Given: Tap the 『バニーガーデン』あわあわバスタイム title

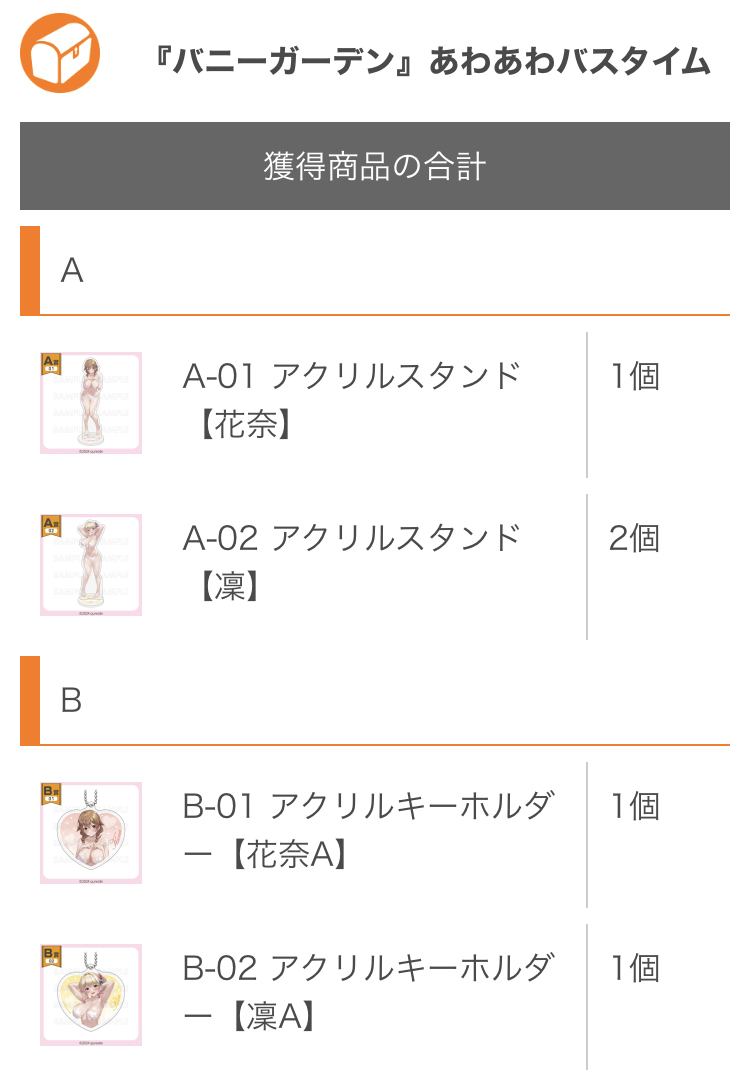Looking at the screenshot, I should pos(428,62).
